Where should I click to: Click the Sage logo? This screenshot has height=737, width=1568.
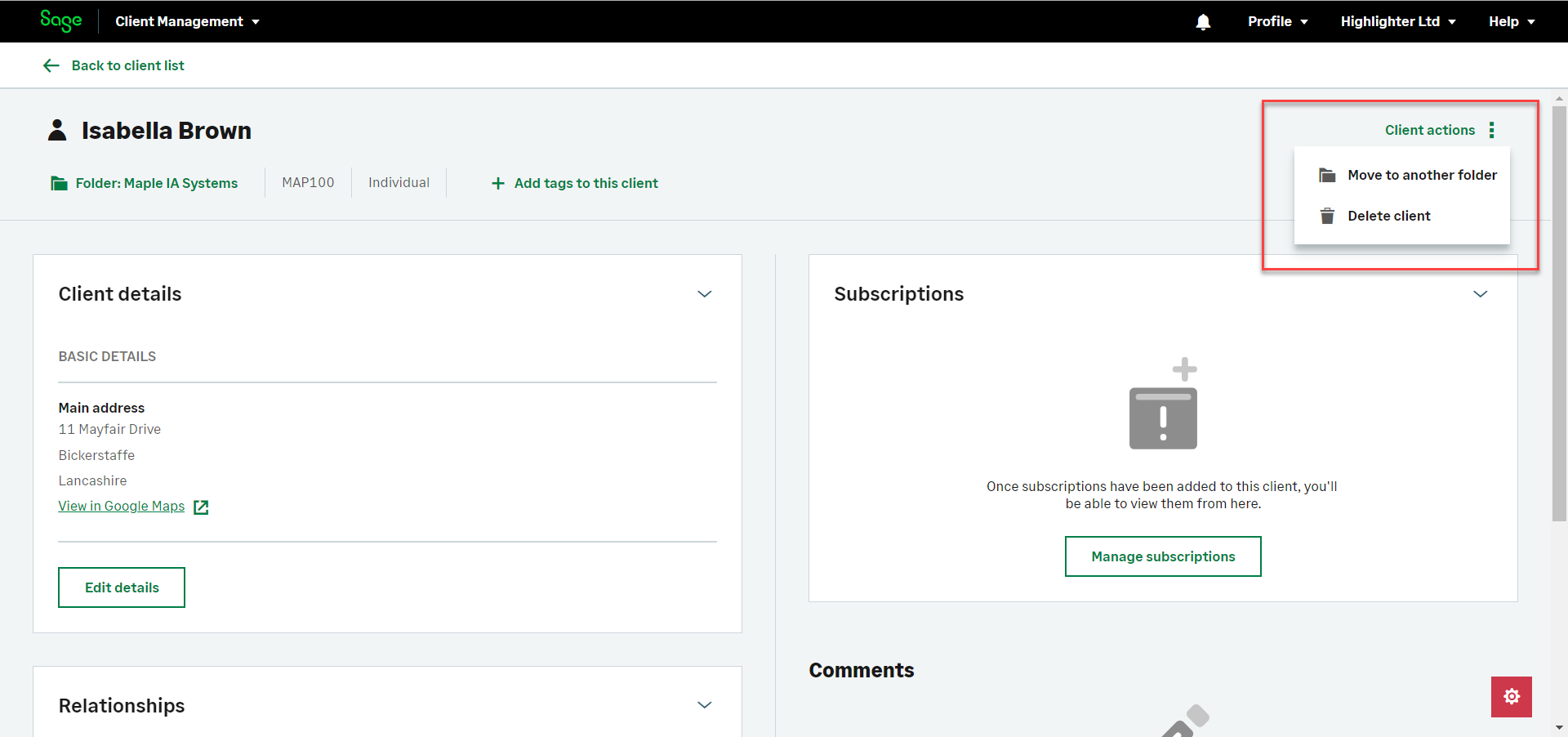[x=61, y=20]
